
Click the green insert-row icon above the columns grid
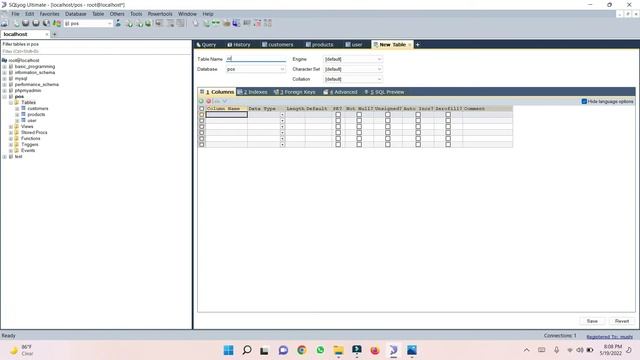(201, 101)
